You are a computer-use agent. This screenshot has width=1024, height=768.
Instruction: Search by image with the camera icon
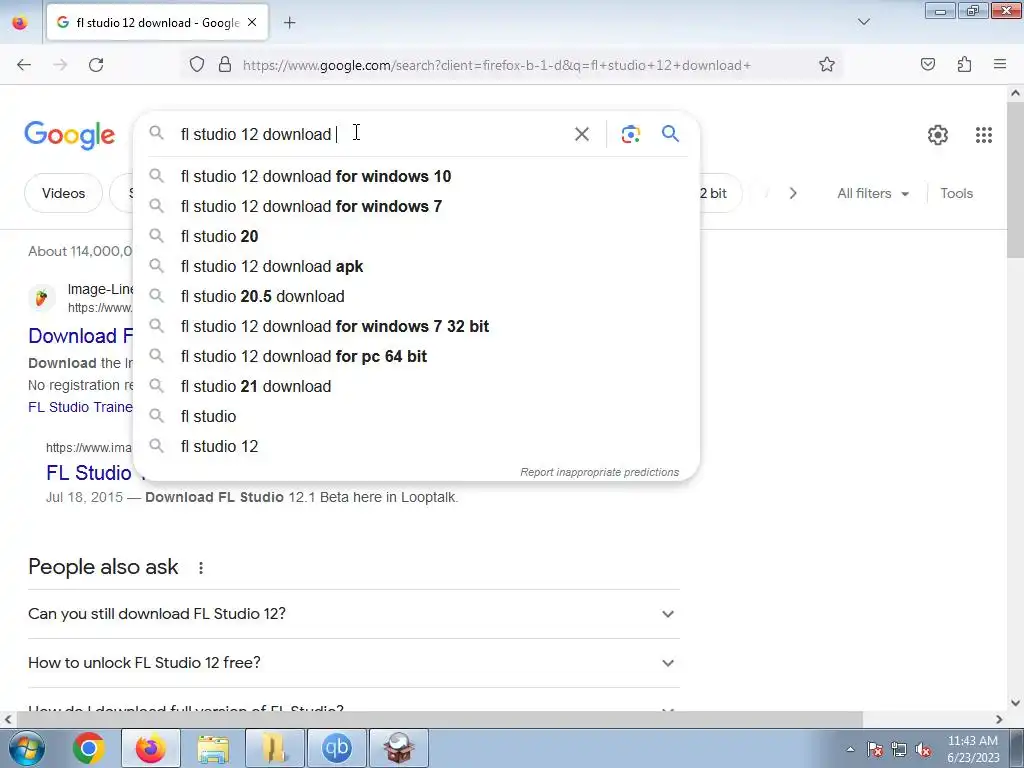[630, 134]
